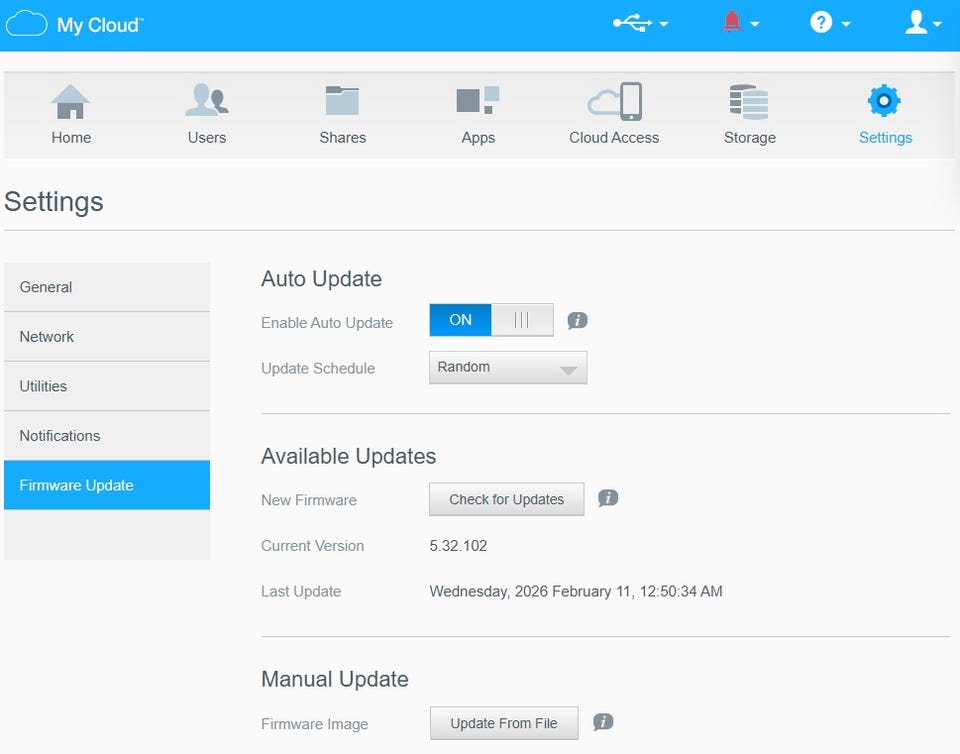Click the Users label in navigation
960x754 pixels.
pos(207,138)
